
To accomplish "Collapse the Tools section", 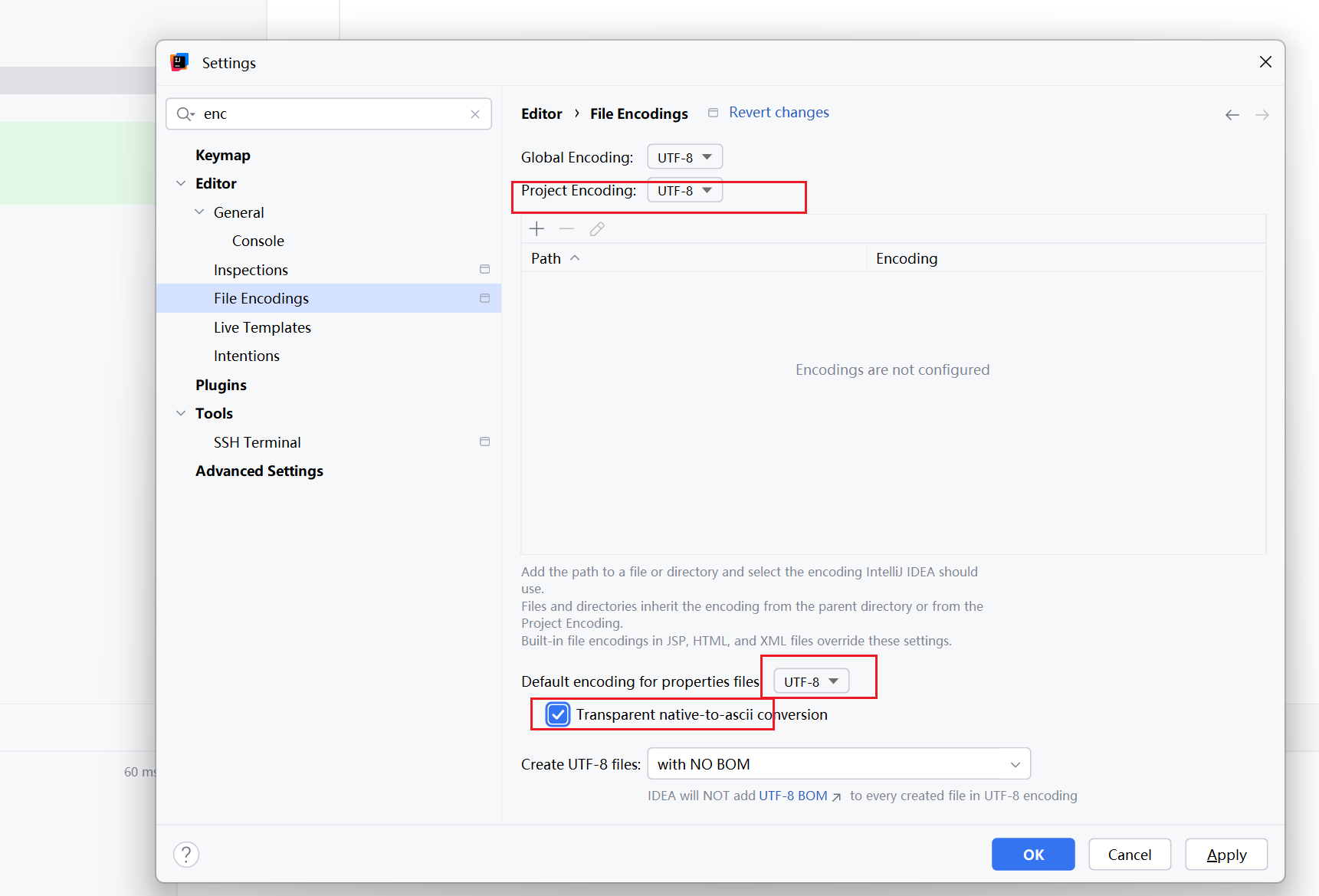I will coord(181,413).
